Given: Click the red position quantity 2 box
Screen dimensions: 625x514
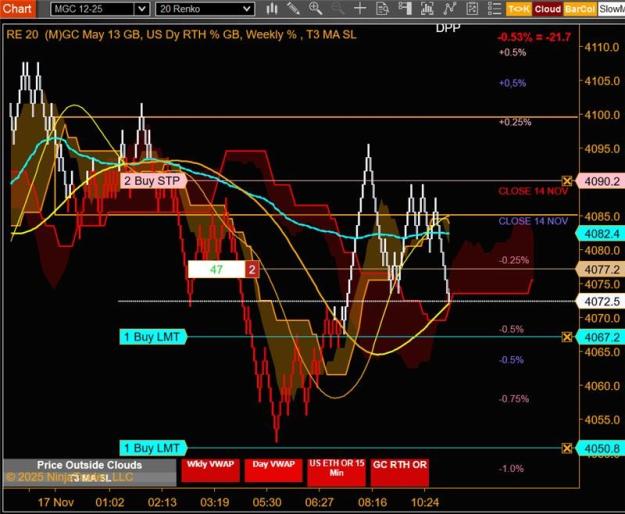Looking at the screenshot, I should [252, 270].
